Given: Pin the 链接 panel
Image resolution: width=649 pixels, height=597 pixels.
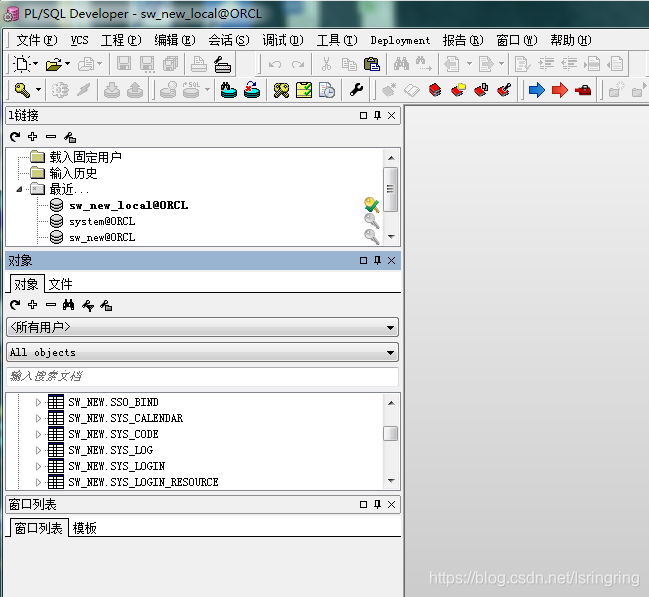Looking at the screenshot, I should [x=377, y=115].
